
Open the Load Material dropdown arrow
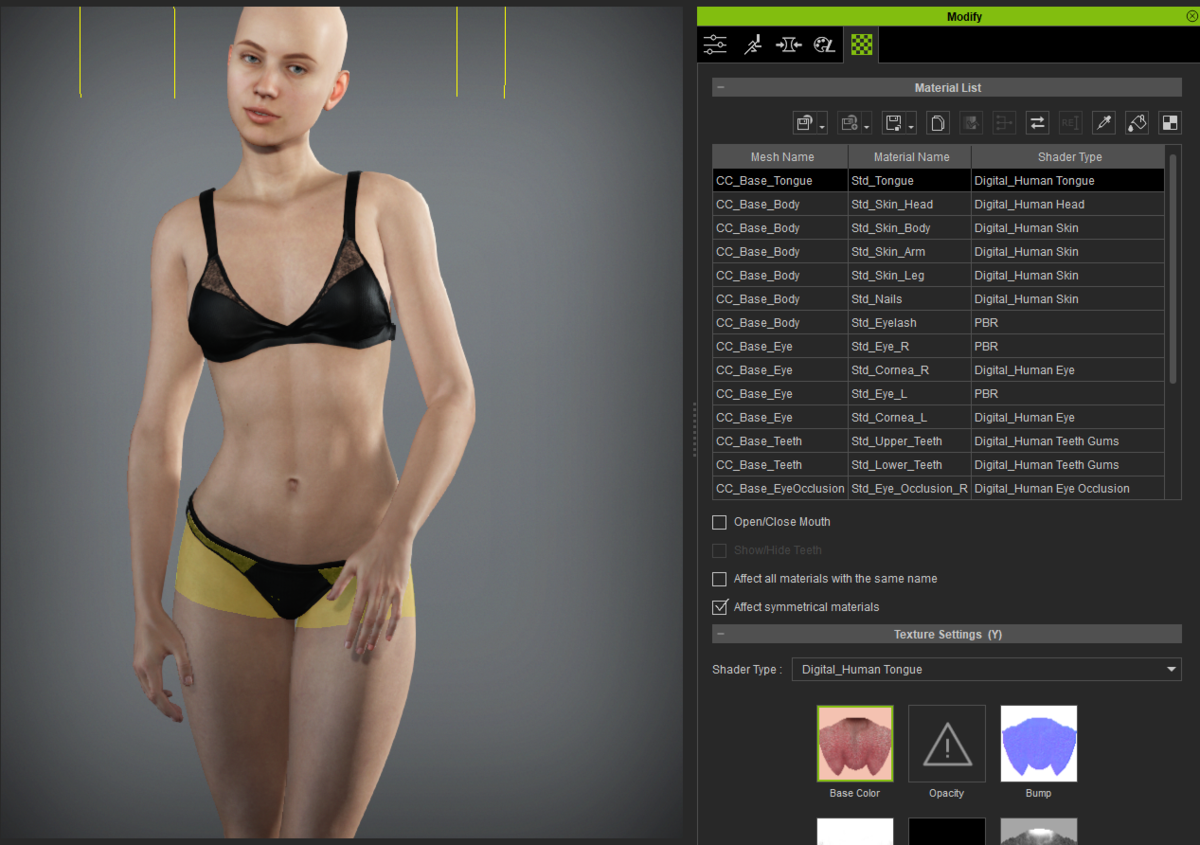pyautogui.click(x=822, y=127)
